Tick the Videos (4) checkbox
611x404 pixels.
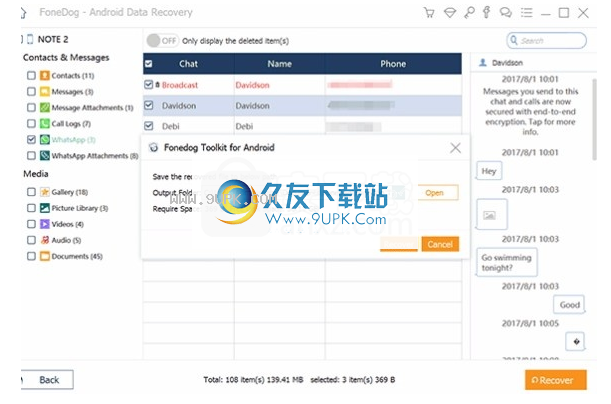pos(31,224)
